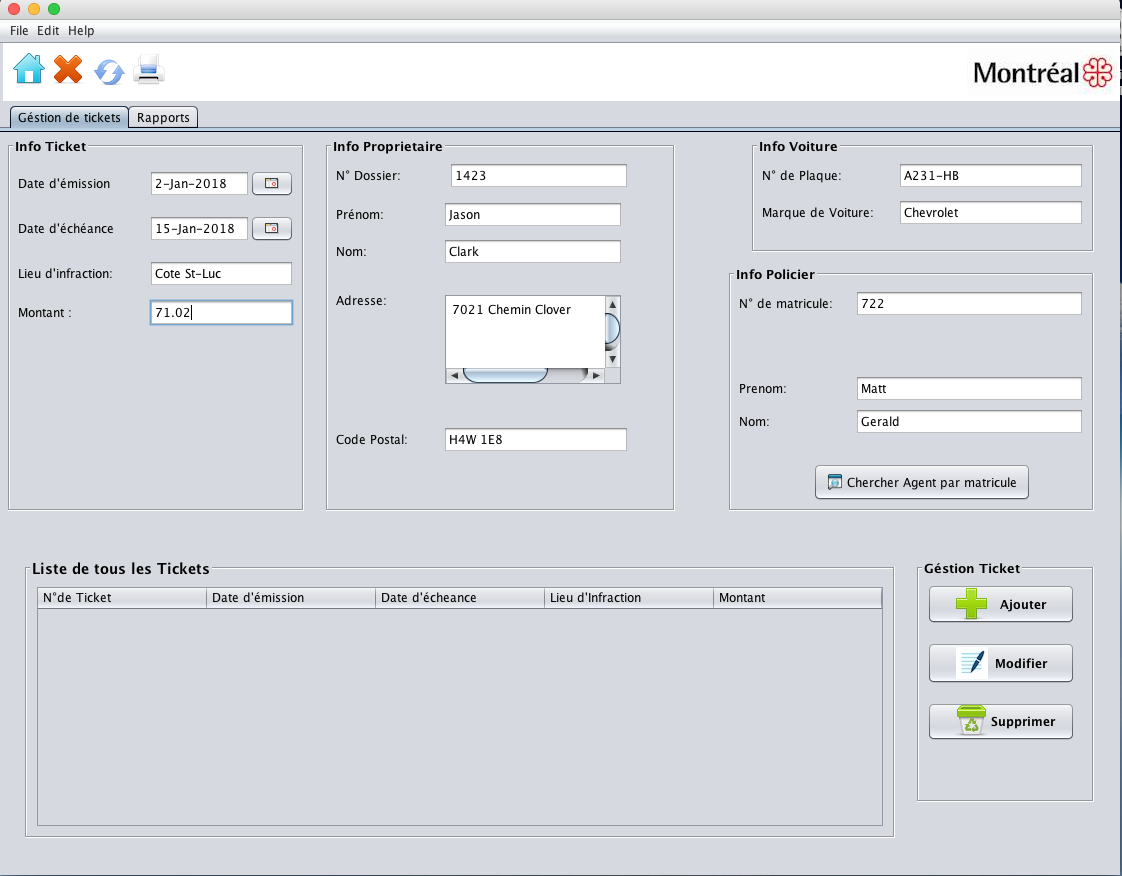Click the orange X delete icon
Image resolution: width=1122 pixels, height=876 pixels.
(x=68, y=69)
